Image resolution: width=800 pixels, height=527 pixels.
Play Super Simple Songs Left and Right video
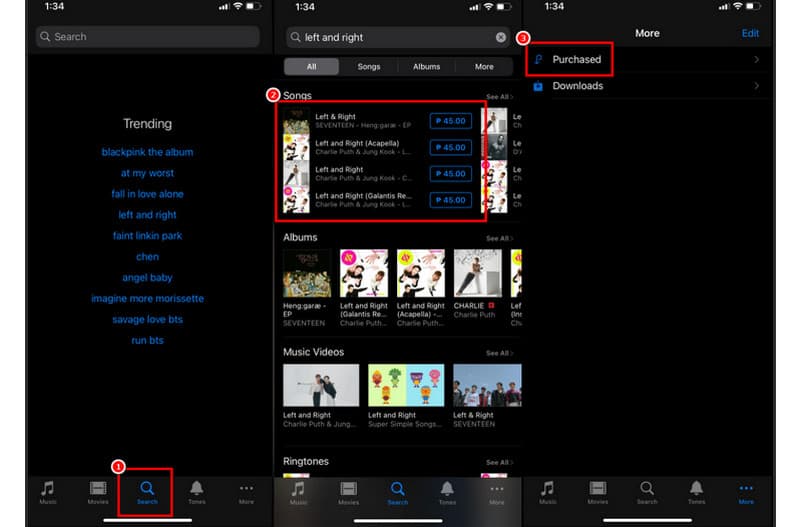point(406,385)
